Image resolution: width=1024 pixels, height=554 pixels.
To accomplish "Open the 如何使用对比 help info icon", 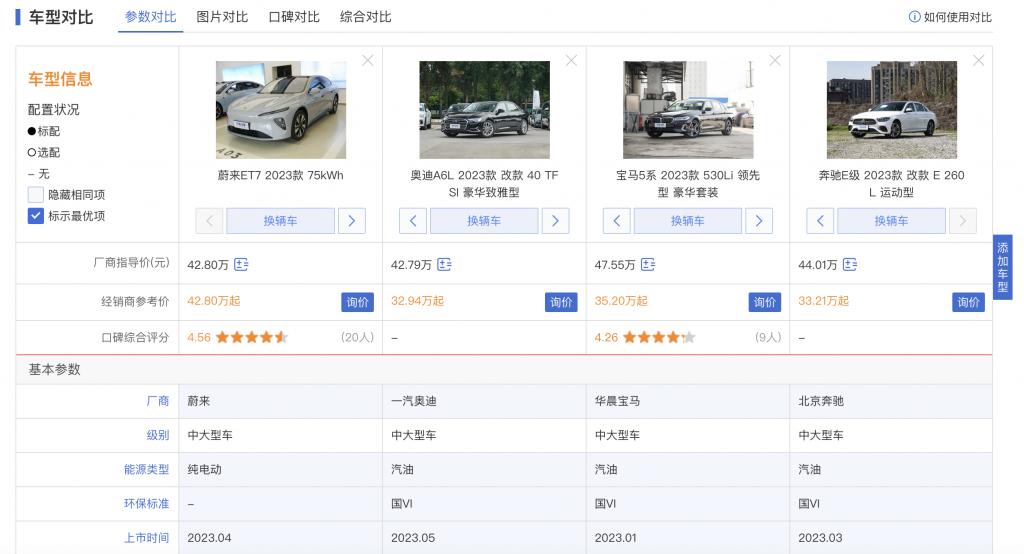I will [914, 17].
